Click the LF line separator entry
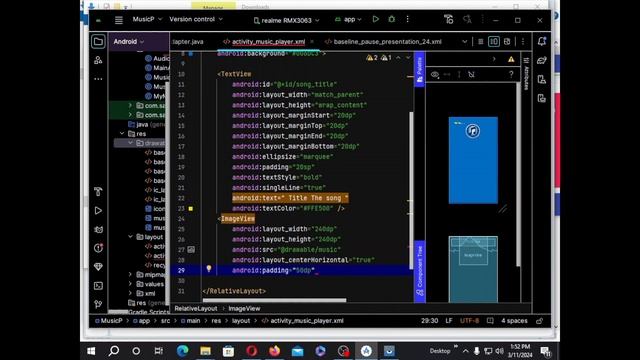Viewport: 640px width, 360px height. (449, 321)
